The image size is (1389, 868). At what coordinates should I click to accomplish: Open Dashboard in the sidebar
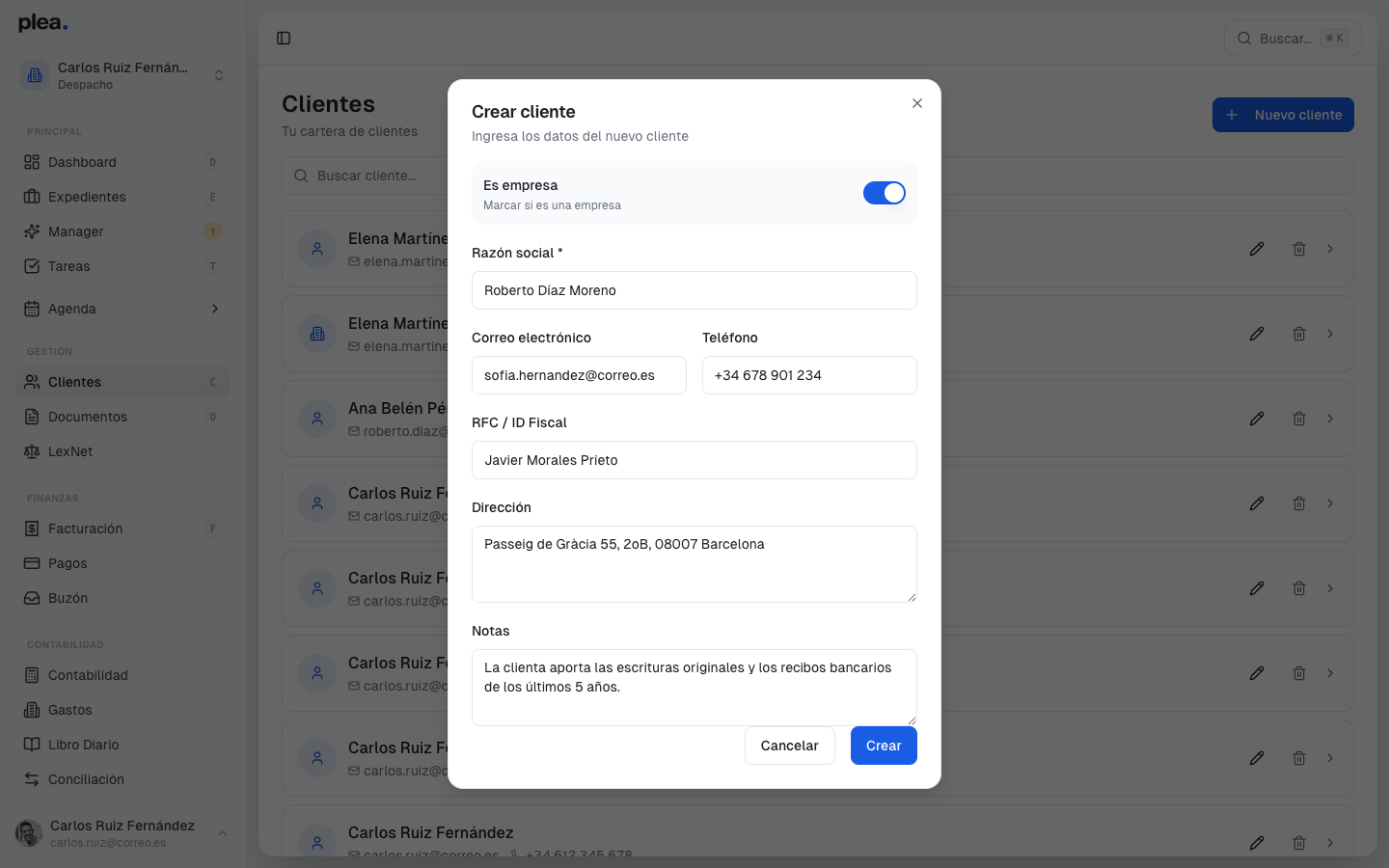coord(123,162)
